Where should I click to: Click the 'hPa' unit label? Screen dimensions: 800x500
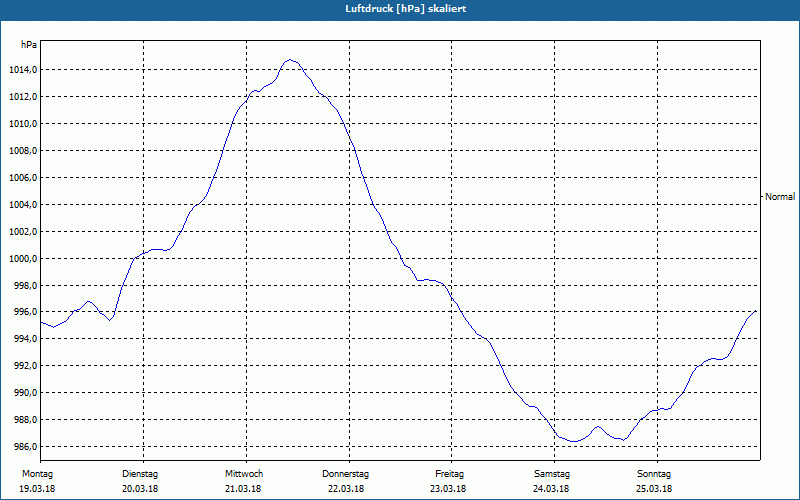point(29,45)
